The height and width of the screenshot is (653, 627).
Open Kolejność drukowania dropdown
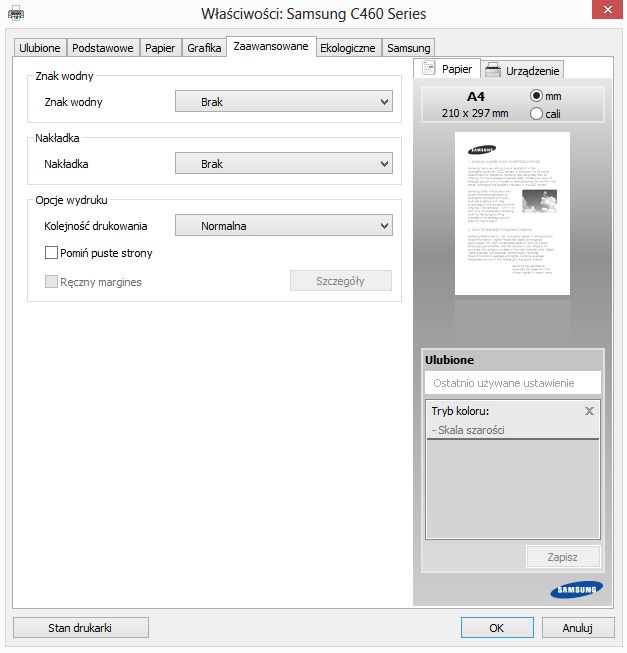[x=284, y=225]
